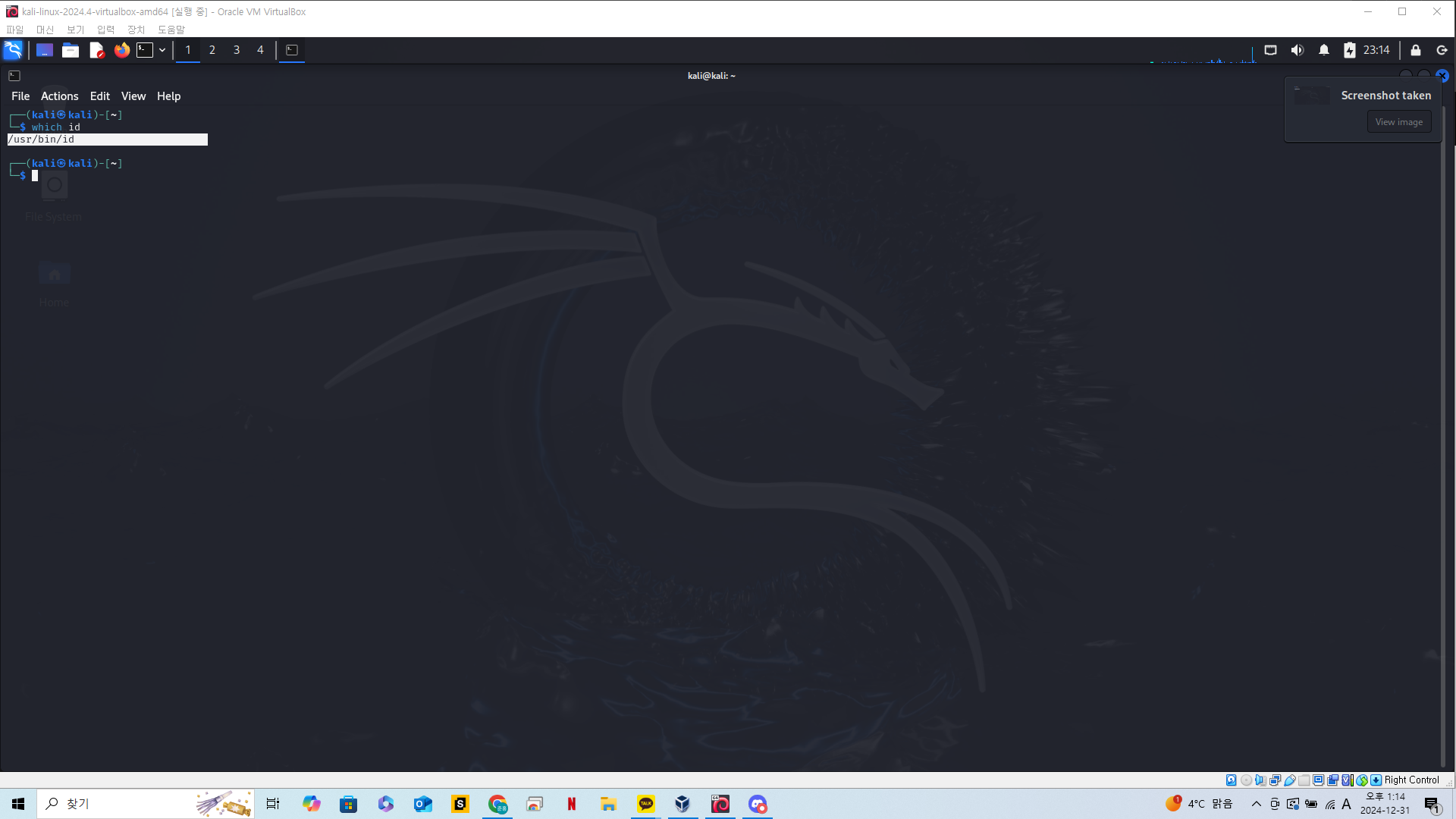Click the power manager battery icon
Viewport: 1456px width, 819px height.
click(x=1349, y=50)
